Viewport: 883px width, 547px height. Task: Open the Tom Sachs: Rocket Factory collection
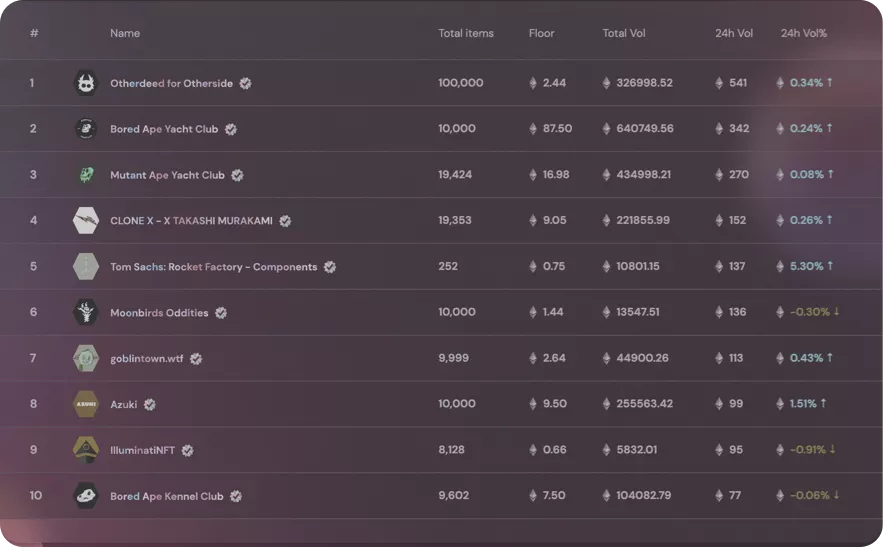pyautogui.click(x=213, y=266)
